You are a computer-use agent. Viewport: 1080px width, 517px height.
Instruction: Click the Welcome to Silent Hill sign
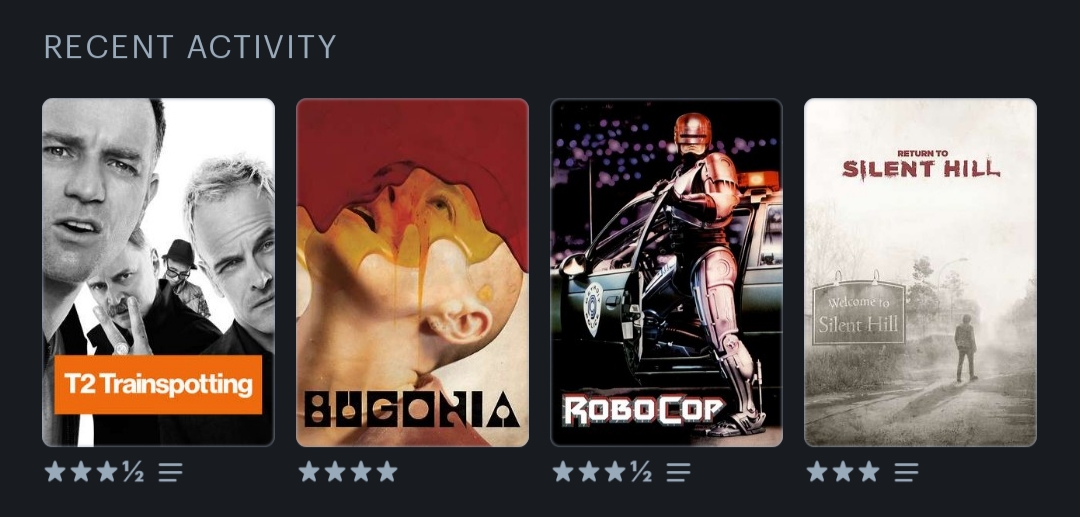coord(859,313)
